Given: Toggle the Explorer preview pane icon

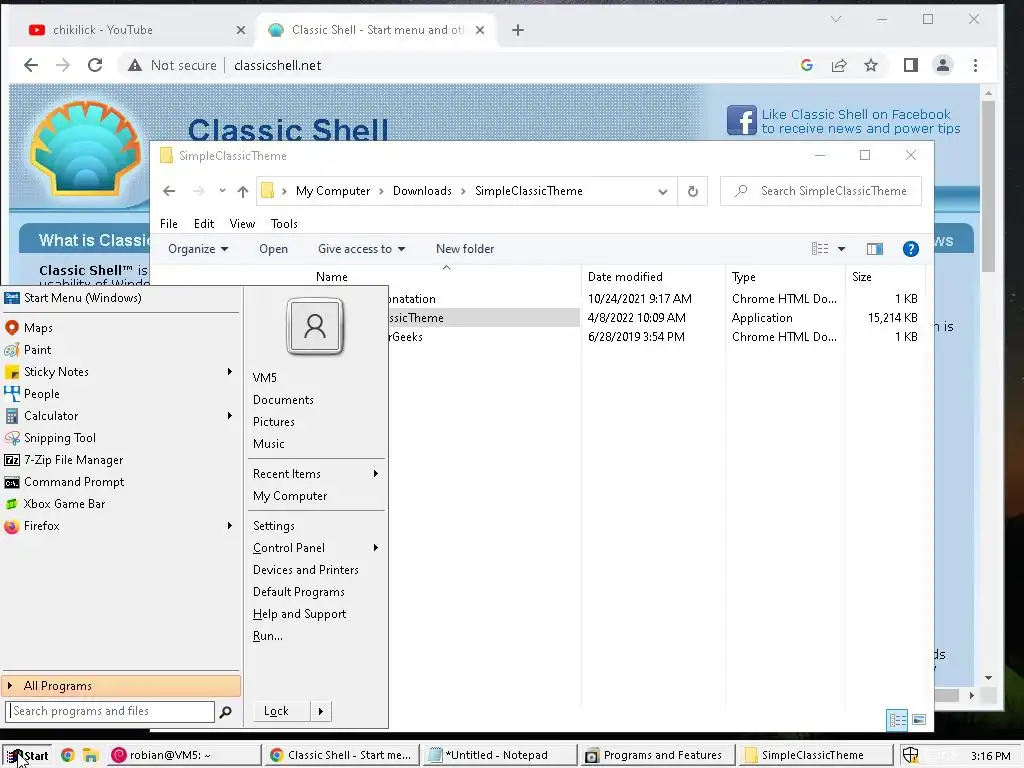Looking at the screenshot, I should tap(874, 249).
